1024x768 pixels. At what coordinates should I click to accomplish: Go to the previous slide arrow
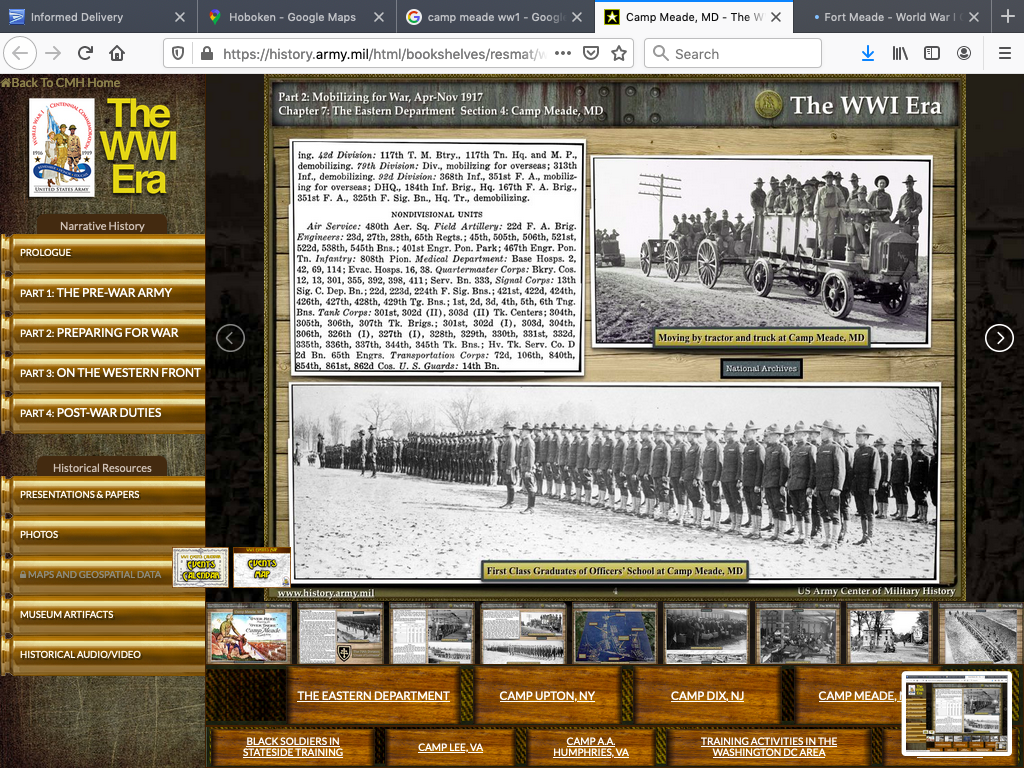point(230,338)
